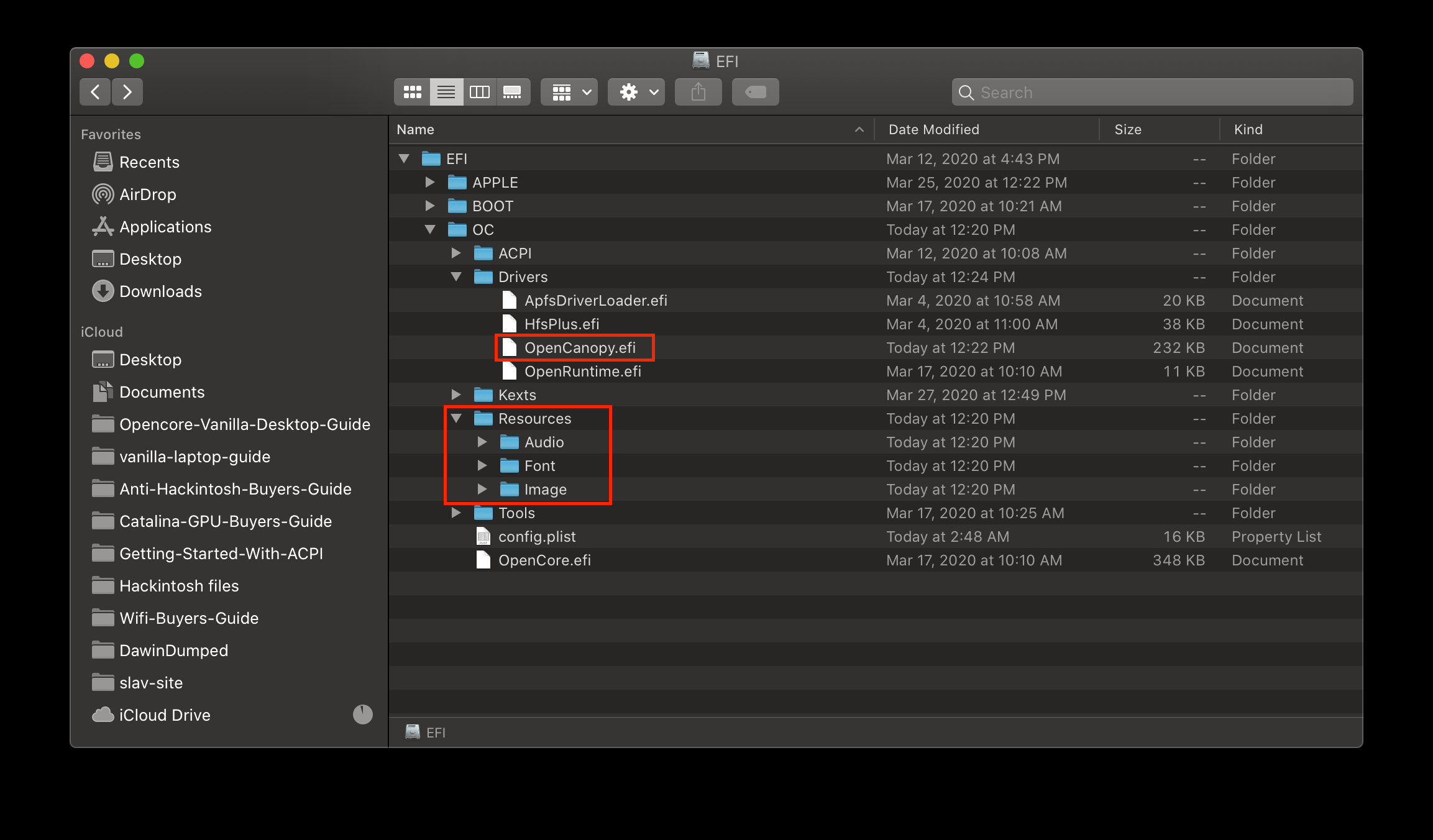Click the Edit Tags toolbar button
This screenshot has width=1433, height=840.
755,93
